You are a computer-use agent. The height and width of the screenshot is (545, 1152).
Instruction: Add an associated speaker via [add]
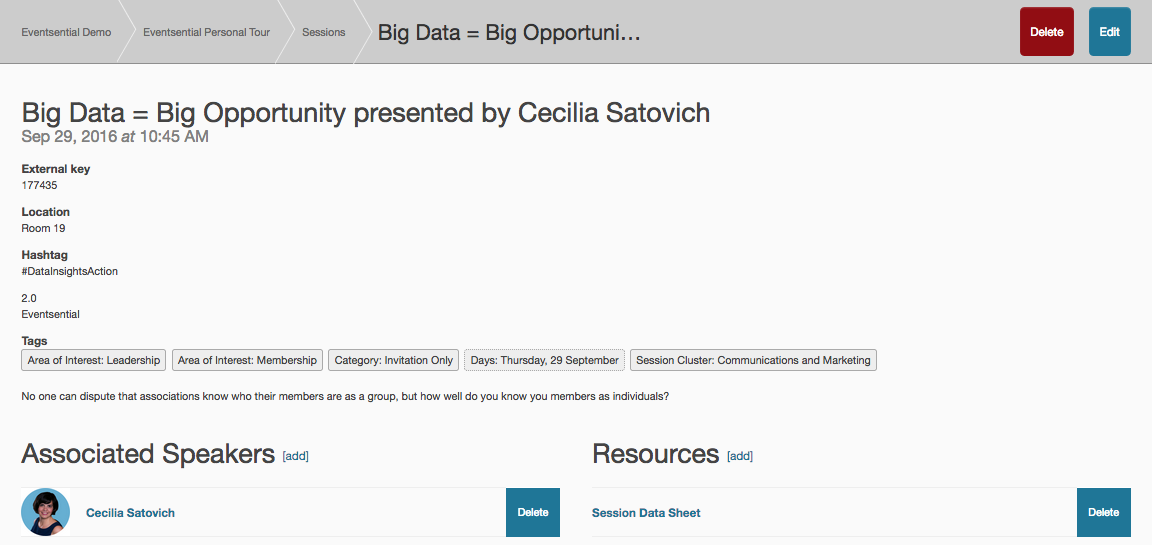click(295, 456)
